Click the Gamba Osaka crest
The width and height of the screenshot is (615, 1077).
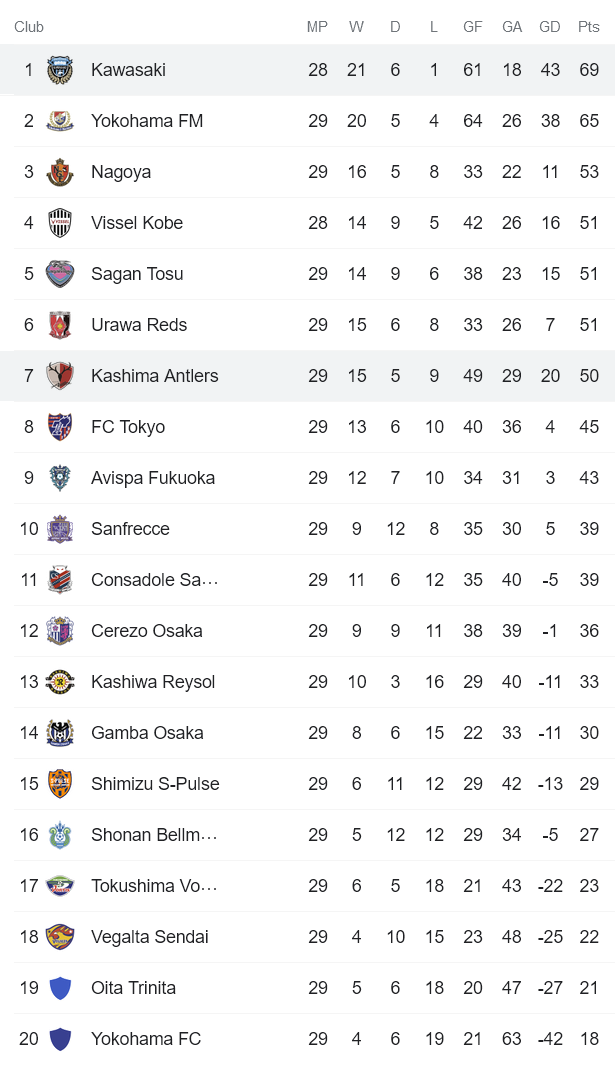(60, 733)
